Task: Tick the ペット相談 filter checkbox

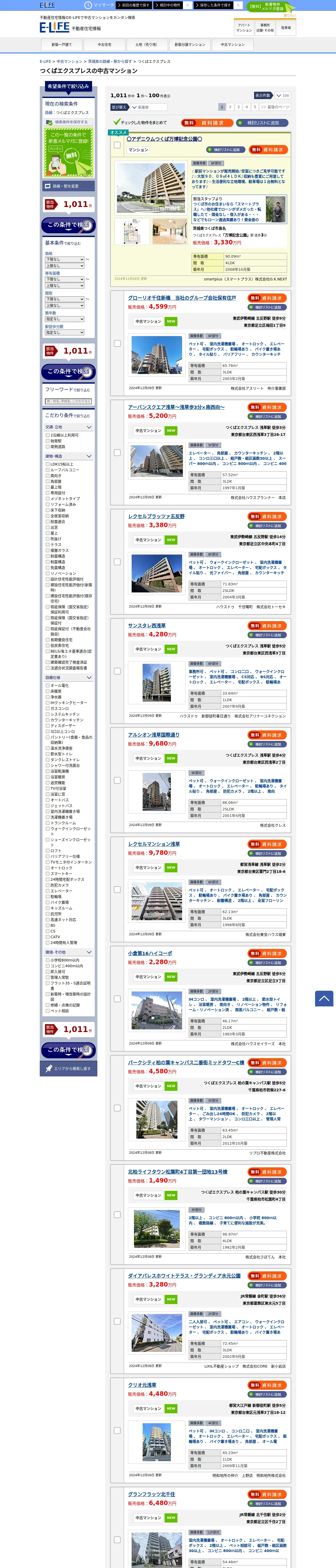Action: 48,1011
